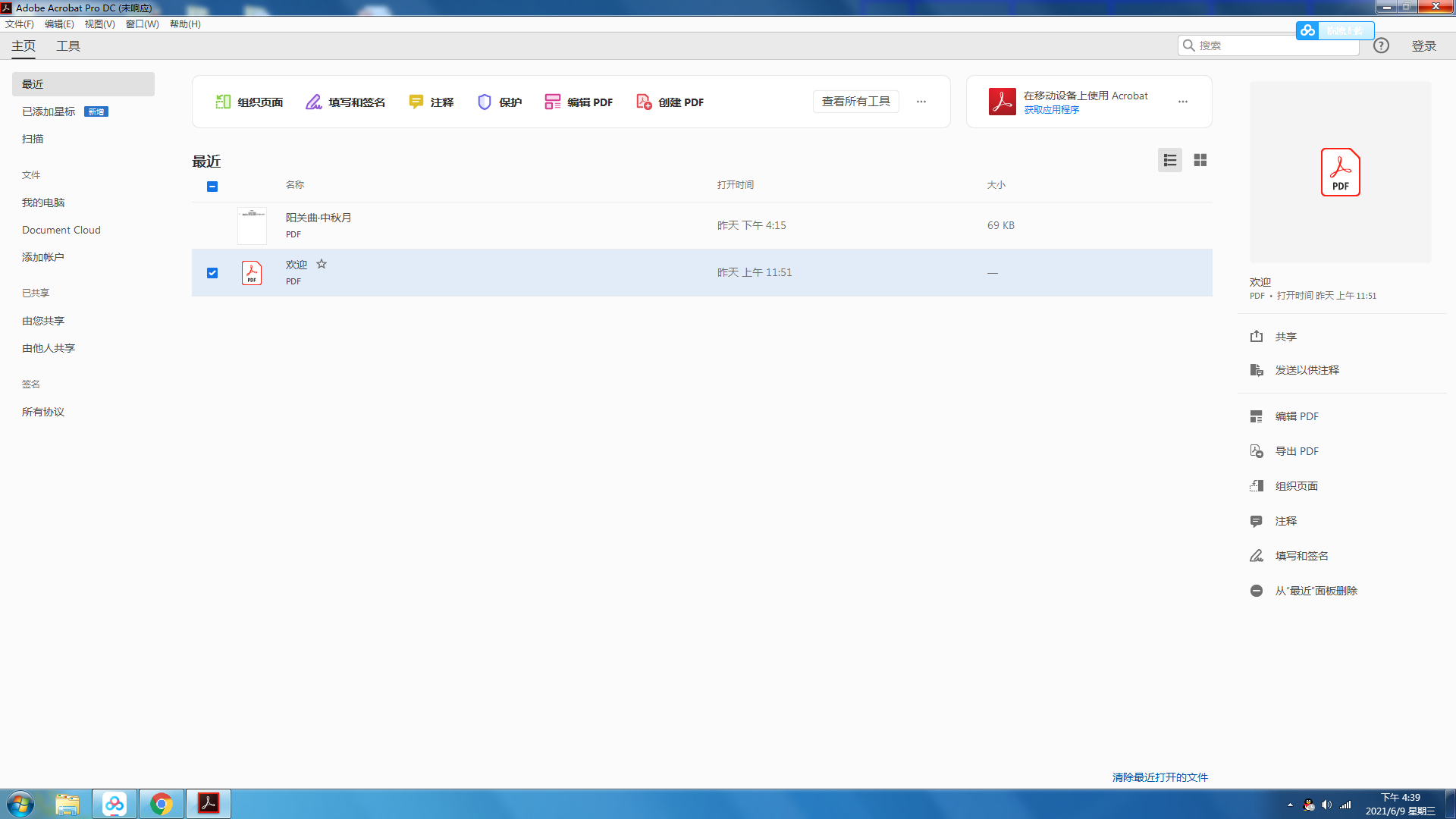Switch to the 工具 tab
The image size is (1456, 819).
point(68,46)
